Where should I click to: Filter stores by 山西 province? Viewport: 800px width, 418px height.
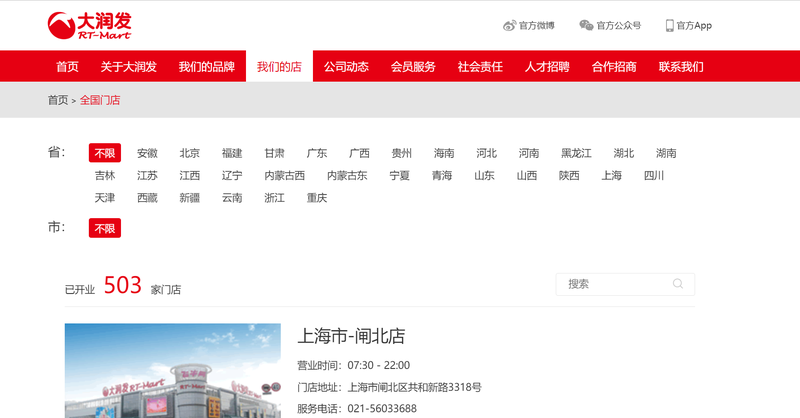click(x=527, y=176)
